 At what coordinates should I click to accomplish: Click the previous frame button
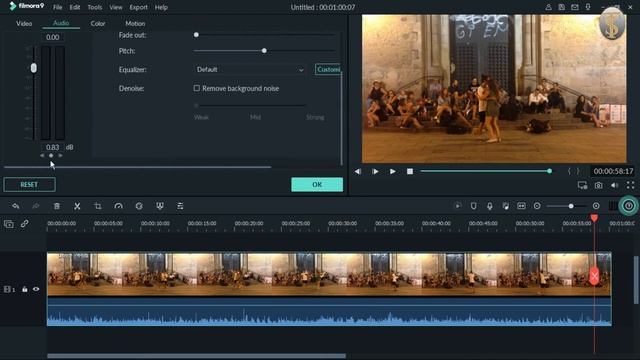358,171
